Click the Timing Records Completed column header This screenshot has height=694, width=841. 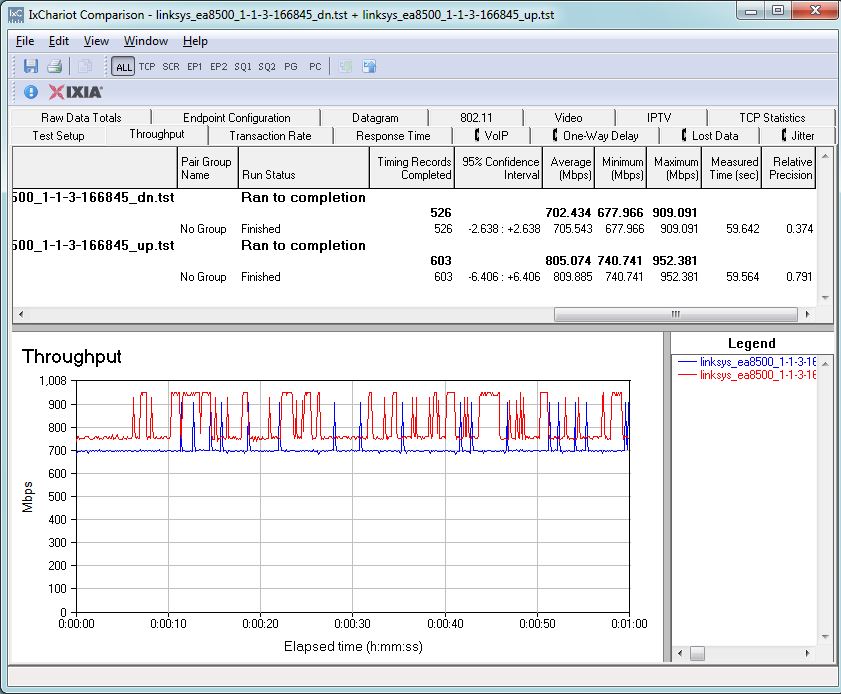point(412,168)
